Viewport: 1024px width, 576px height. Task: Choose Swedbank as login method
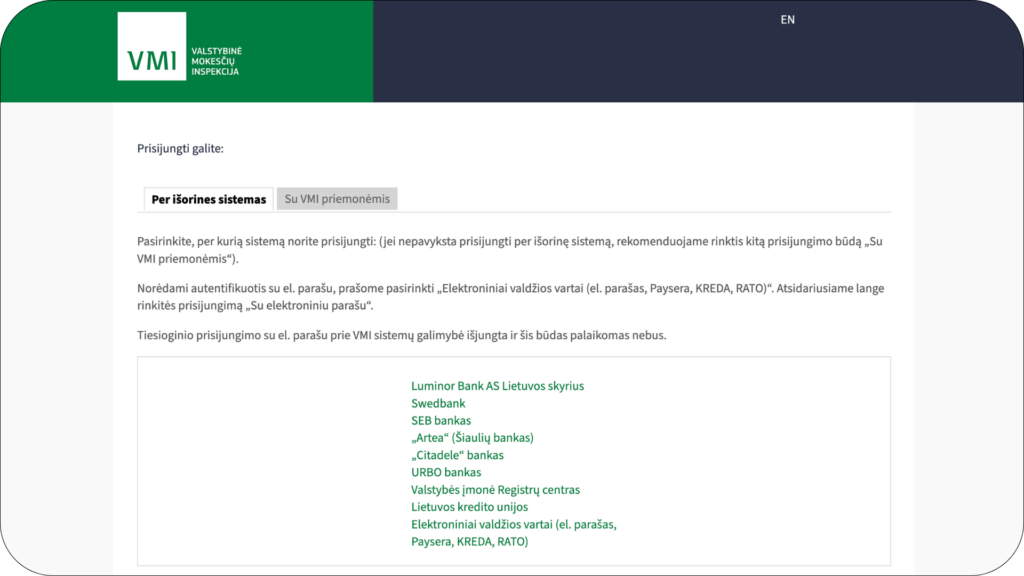(438, 403)
